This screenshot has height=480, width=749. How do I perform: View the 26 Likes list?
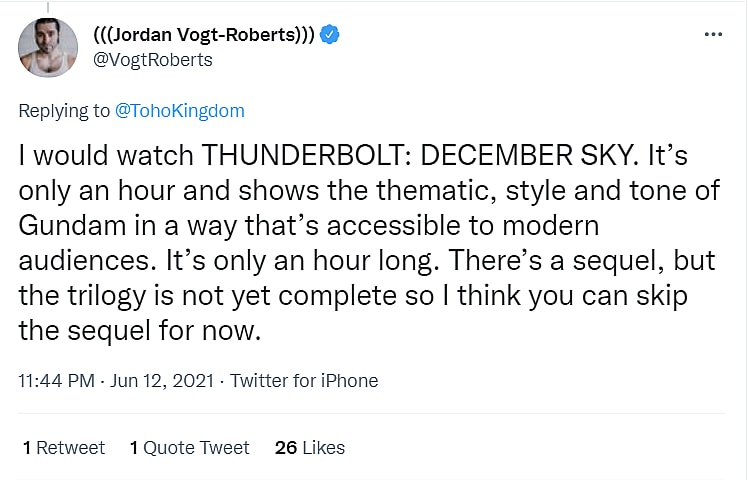pyautogui.click(x=310, y=448)
